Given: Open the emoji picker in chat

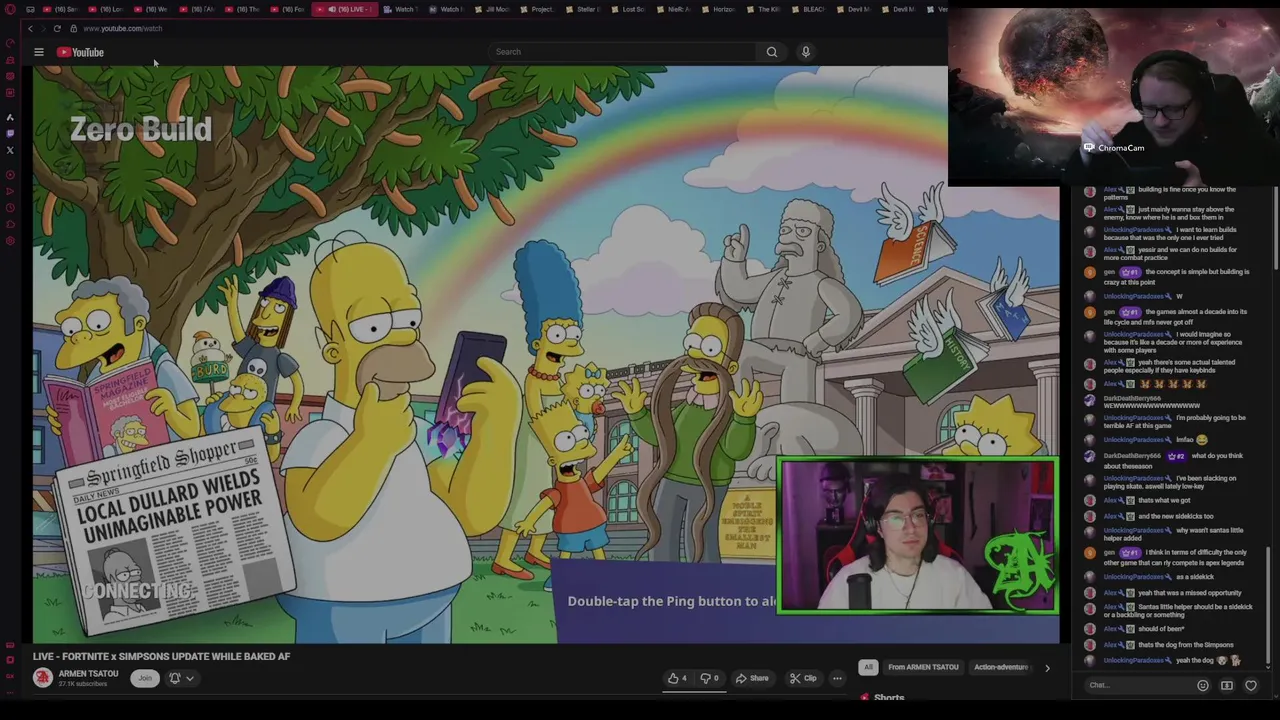Looking at the screenshot, I should click(1203, 686).
